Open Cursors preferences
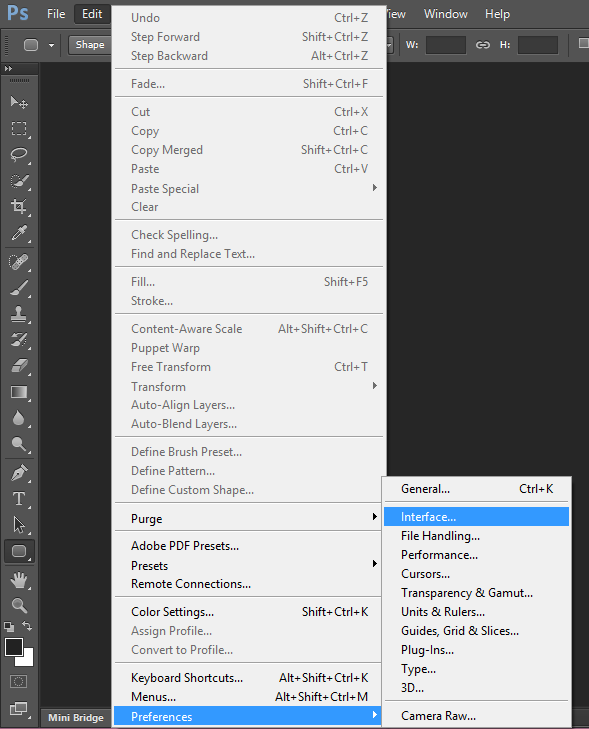Image resolution: width=589 pixels, height=729 pixels. (476, 574)
